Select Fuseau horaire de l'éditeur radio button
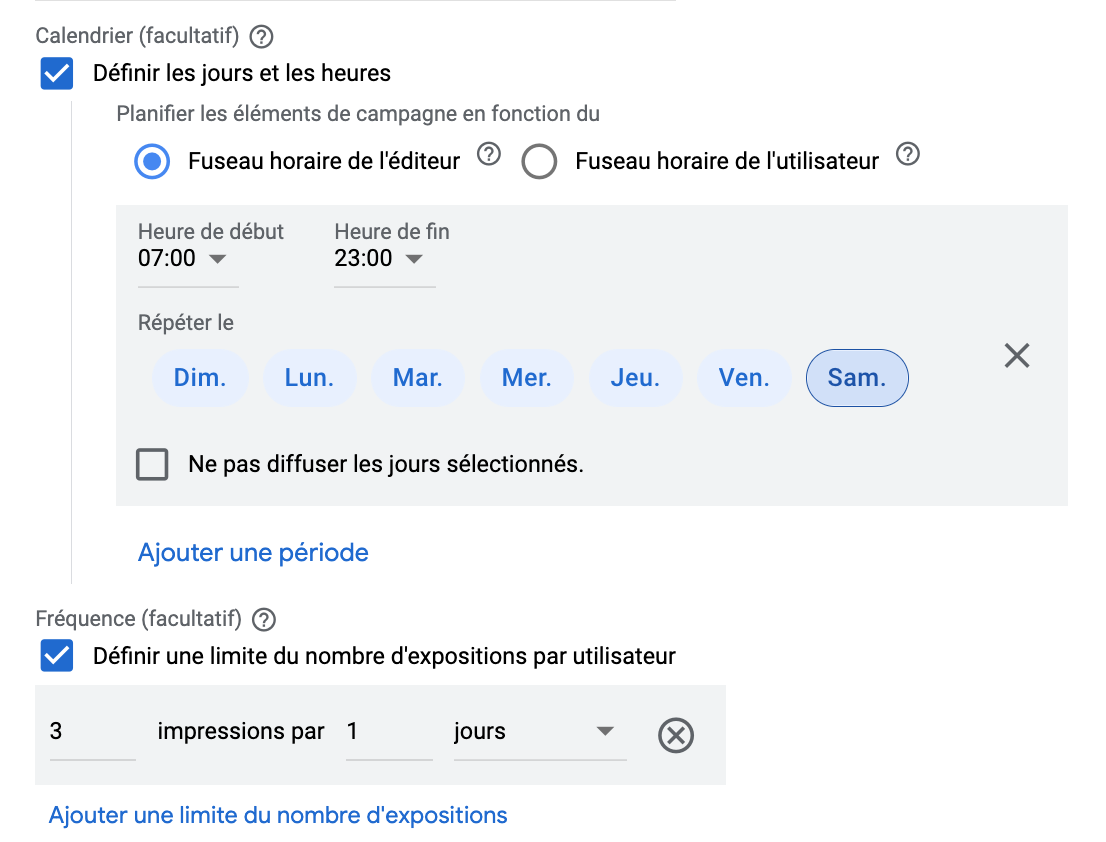 pyautogui.click(x=152, y=161)
